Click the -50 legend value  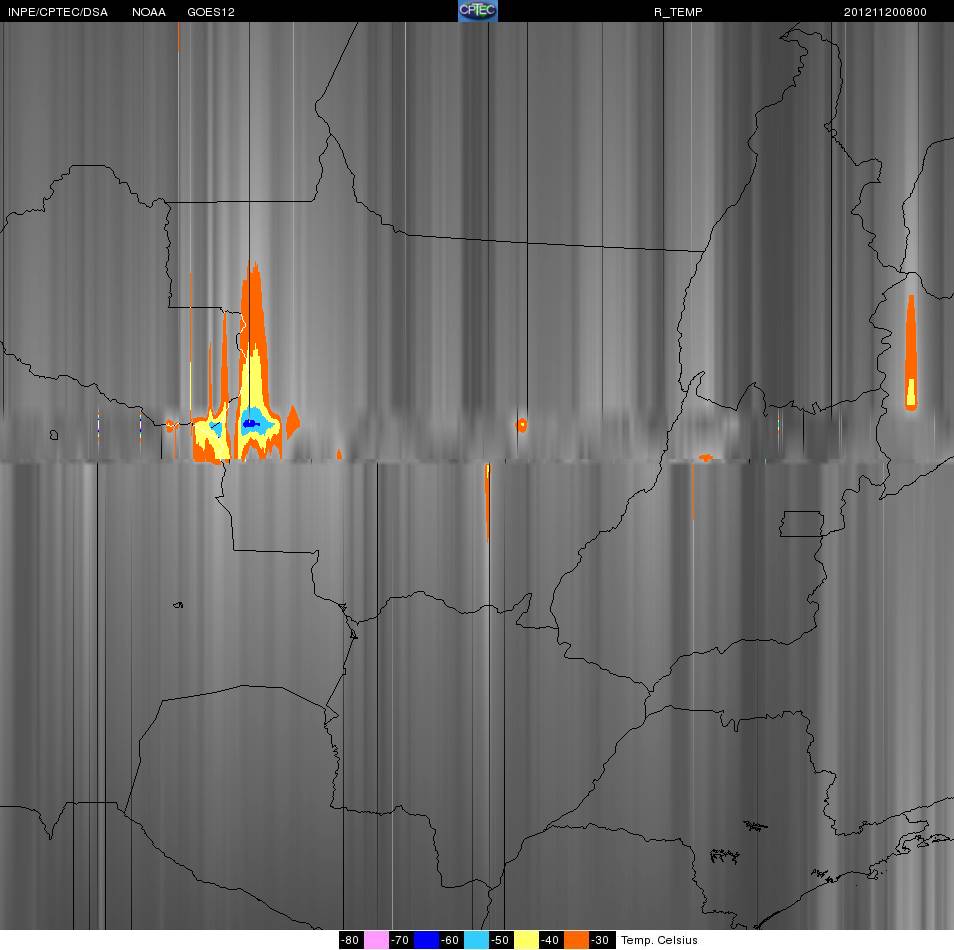501,940
